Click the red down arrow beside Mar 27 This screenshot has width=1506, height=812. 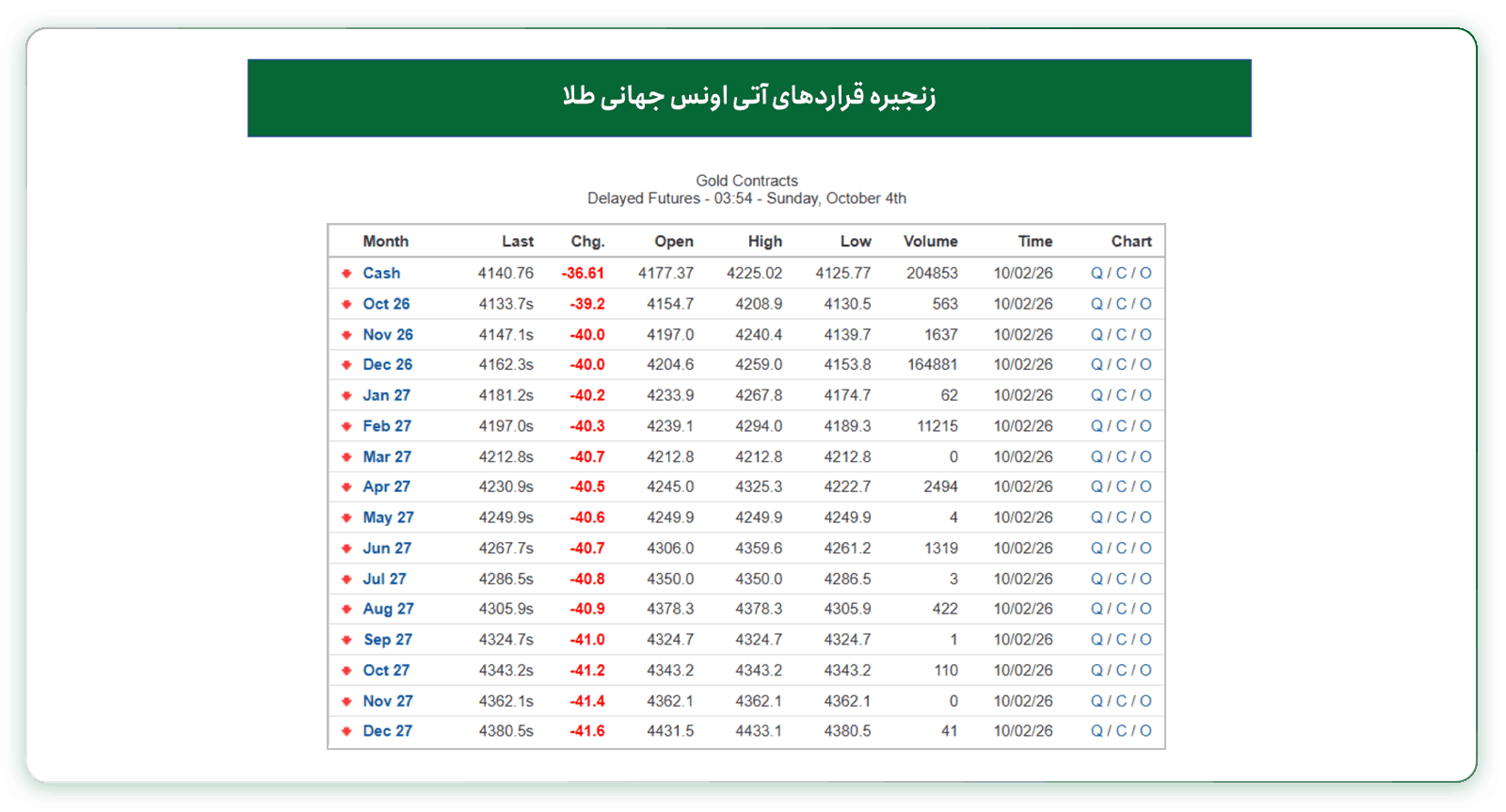point(346,457)
